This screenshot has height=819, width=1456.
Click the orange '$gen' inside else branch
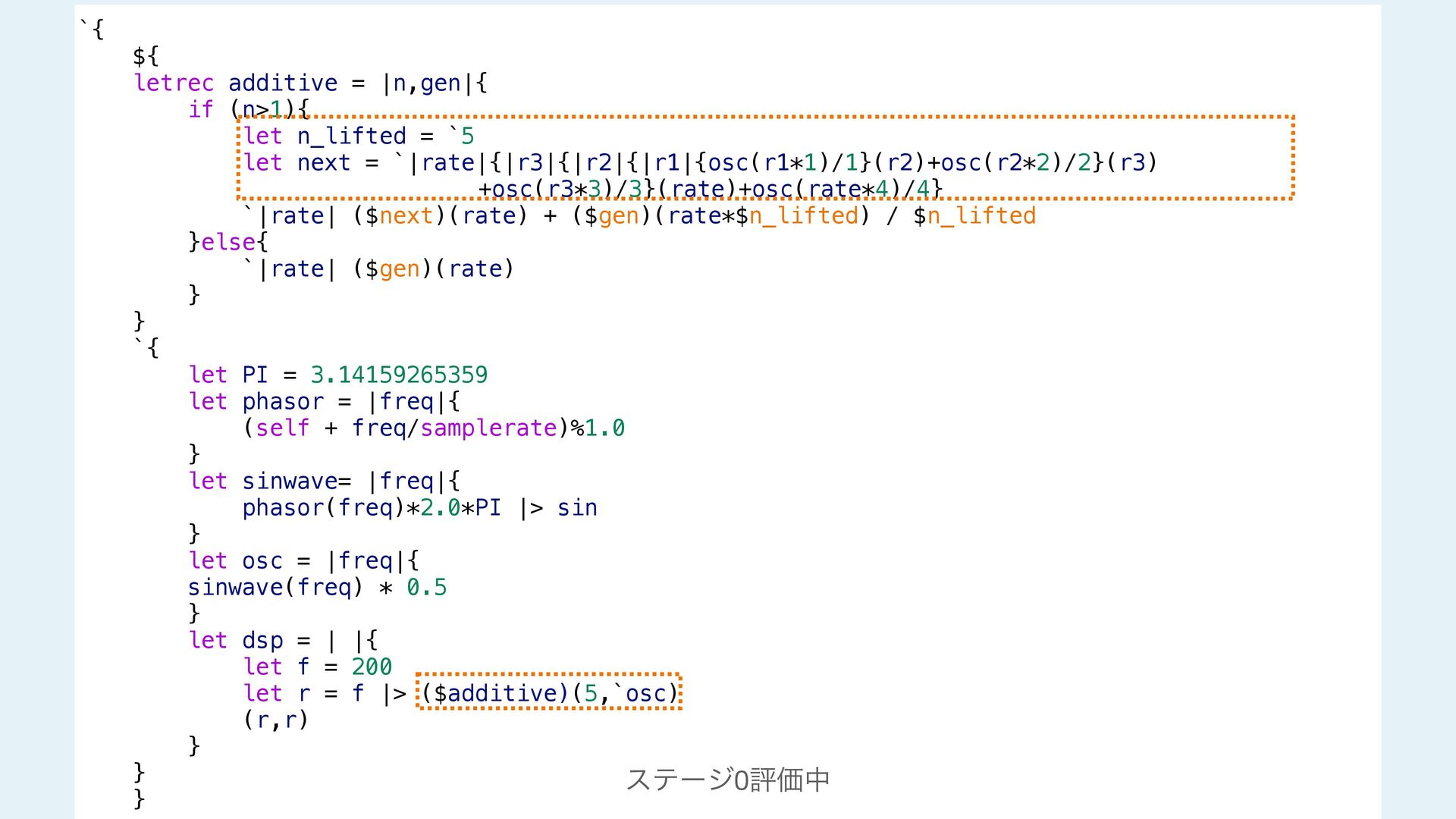(x=399, y=268)
